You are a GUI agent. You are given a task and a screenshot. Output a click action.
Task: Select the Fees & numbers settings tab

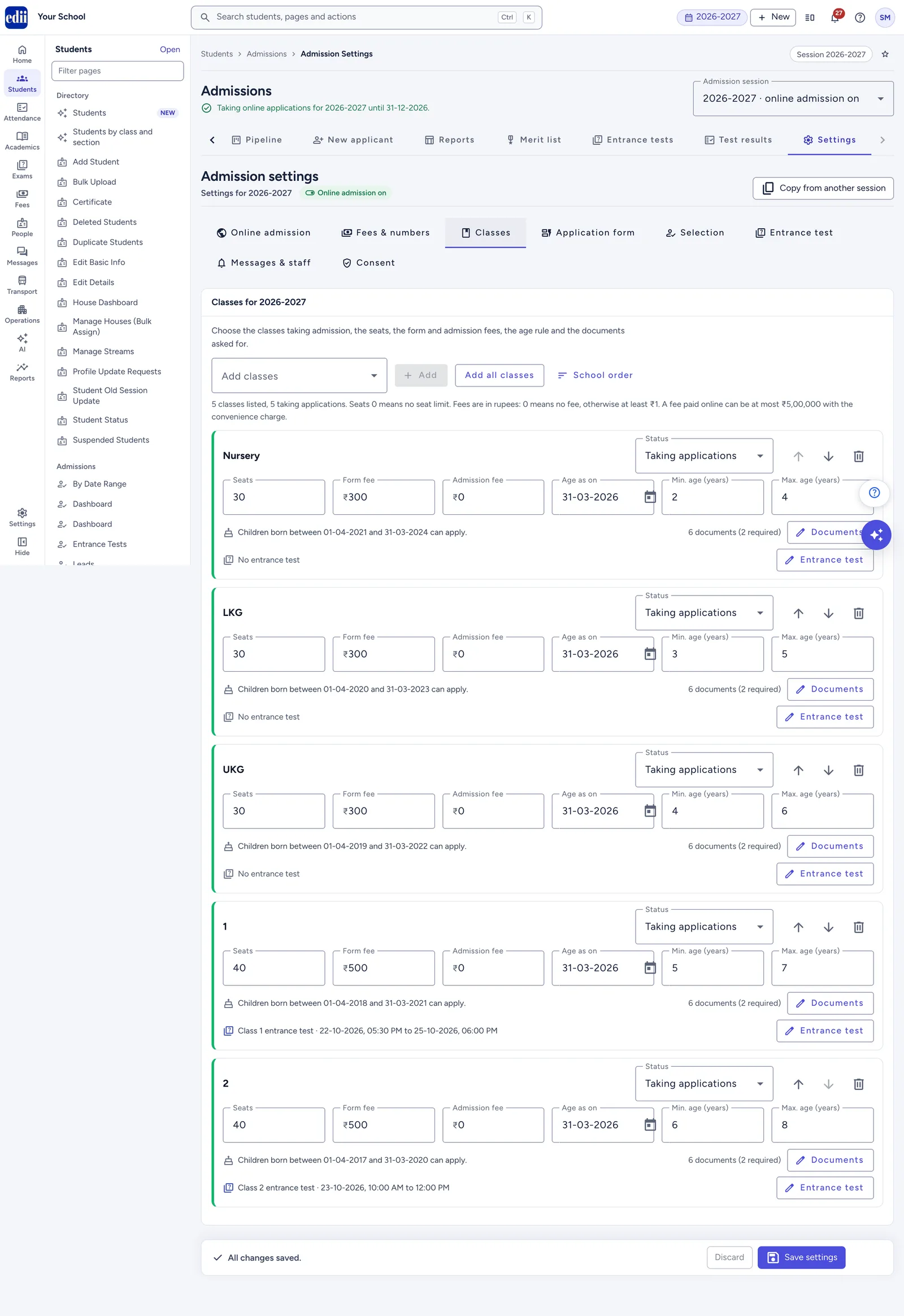tap(385, 233)
